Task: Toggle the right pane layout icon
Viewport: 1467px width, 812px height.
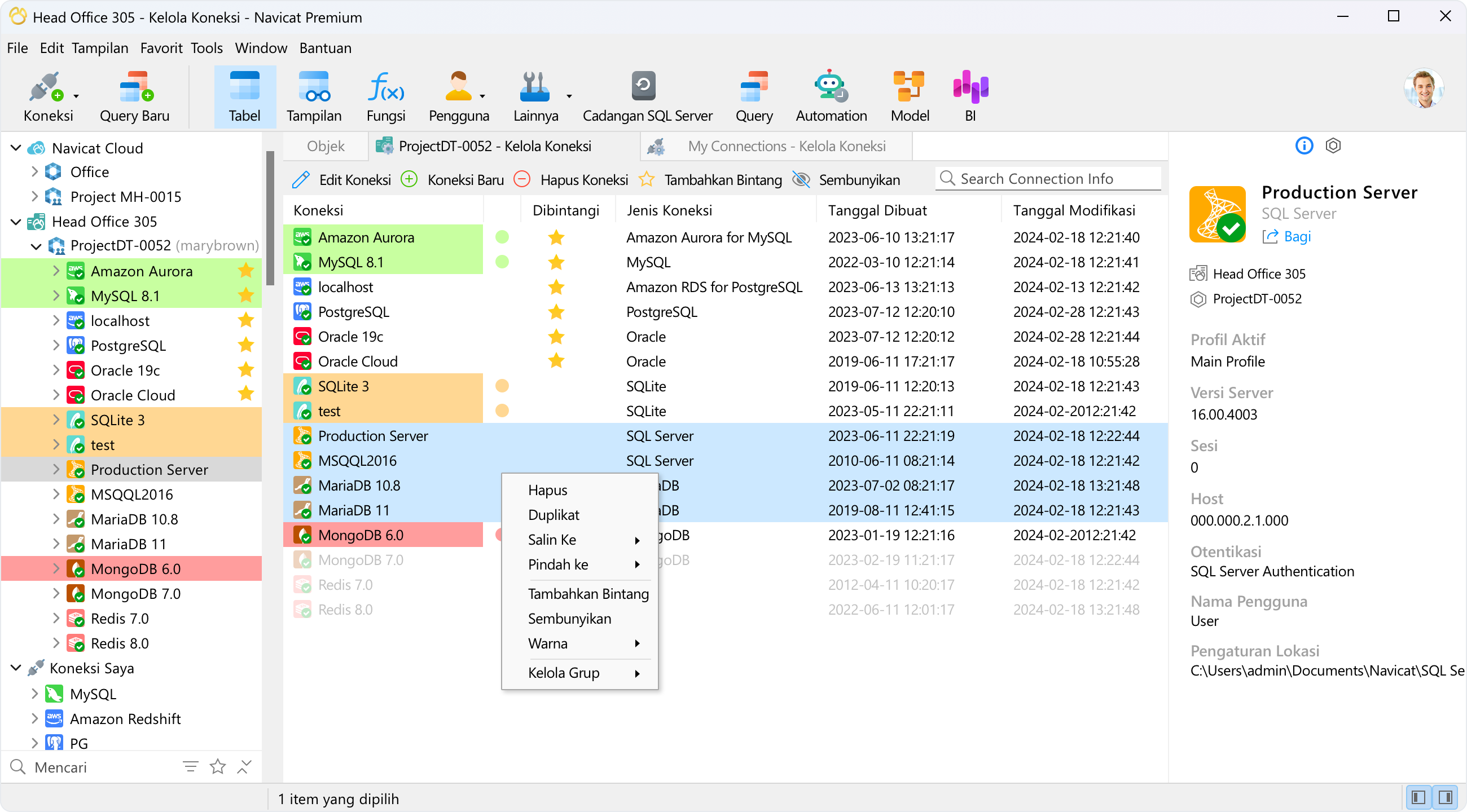Action: point(1445,797)
